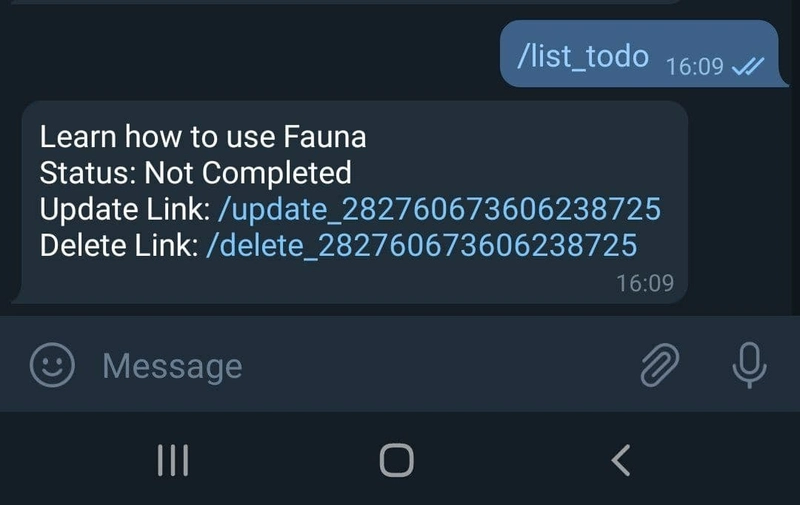Tap the /list_todo command in sent message
Viewport: 800px width, 505px height.
coord(583,56)
